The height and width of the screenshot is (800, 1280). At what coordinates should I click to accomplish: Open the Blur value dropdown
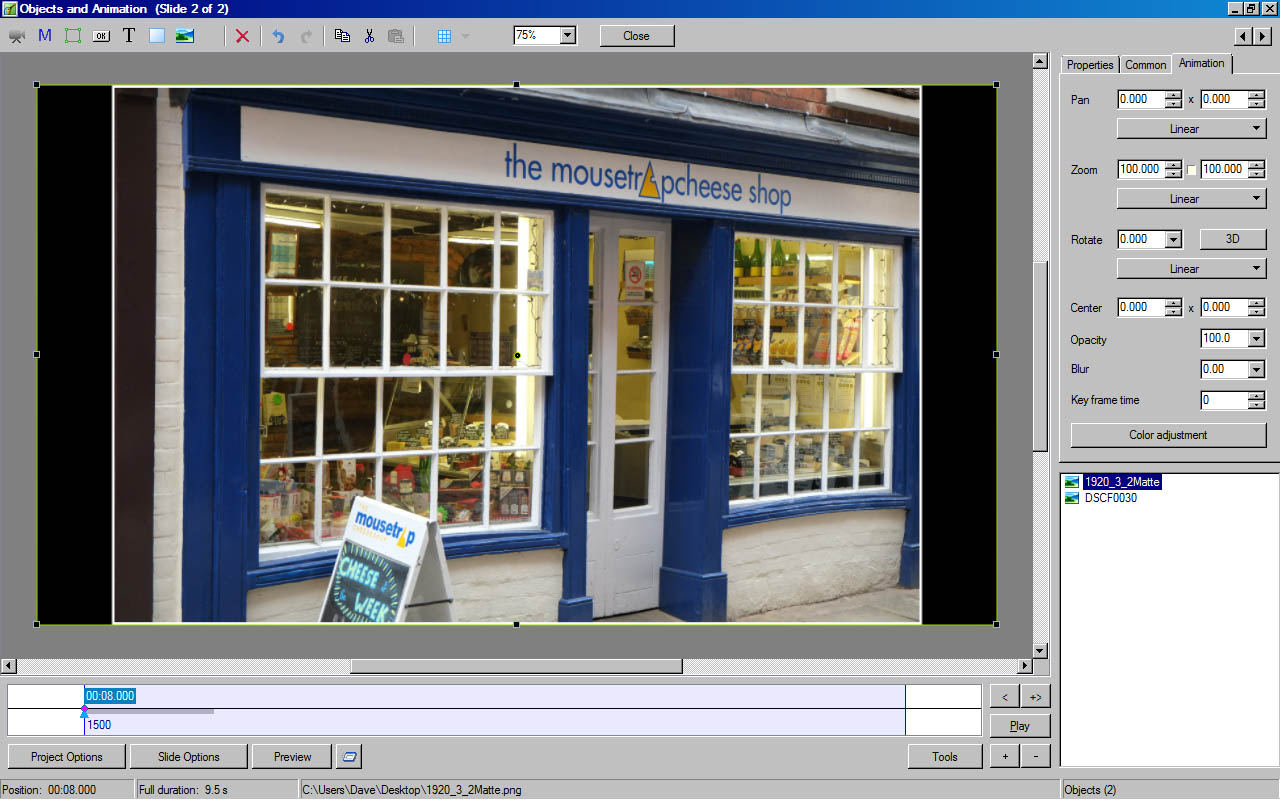[1257, 369]
